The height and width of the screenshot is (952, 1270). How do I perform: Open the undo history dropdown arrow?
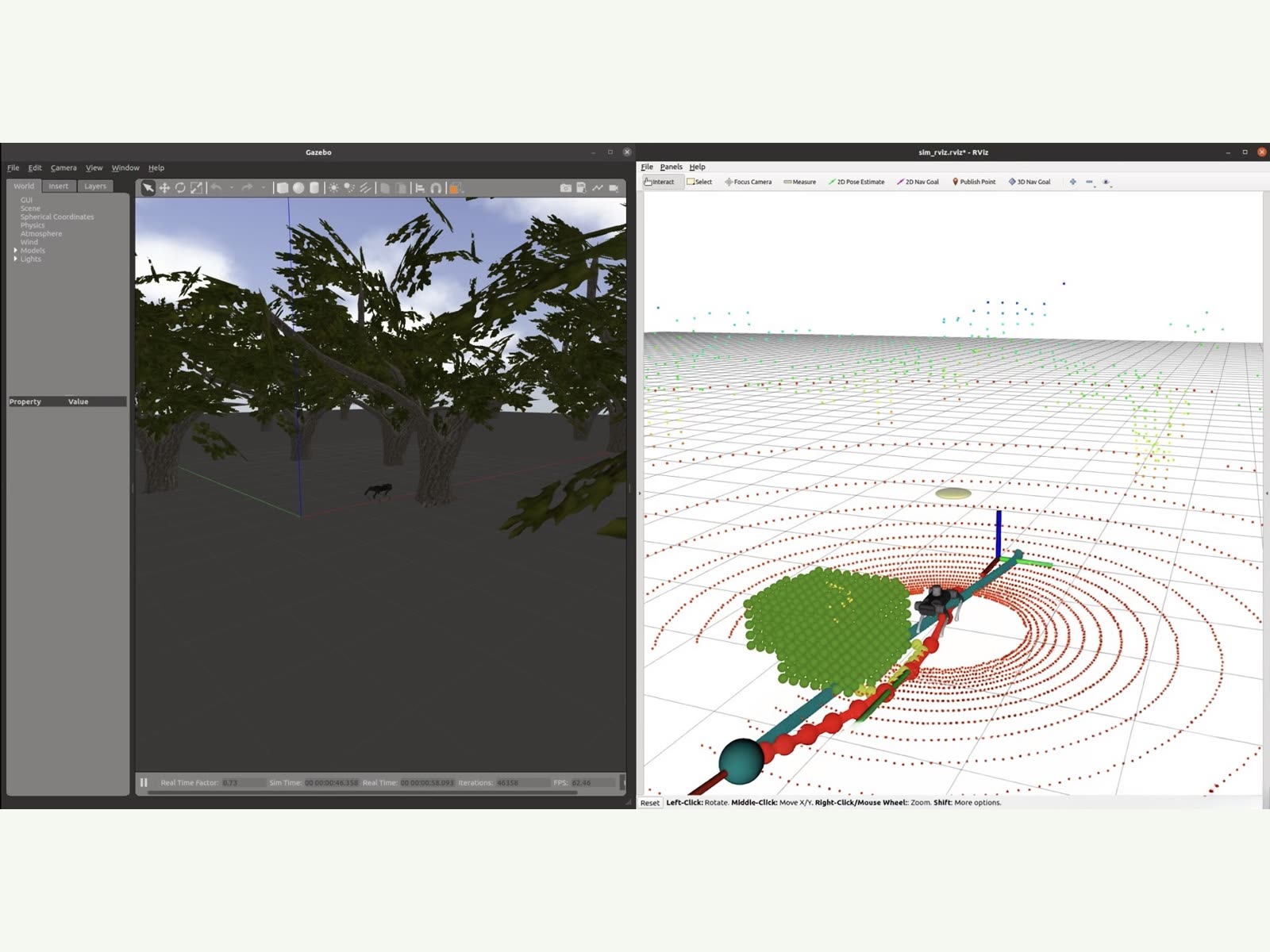tap(231, 188)
